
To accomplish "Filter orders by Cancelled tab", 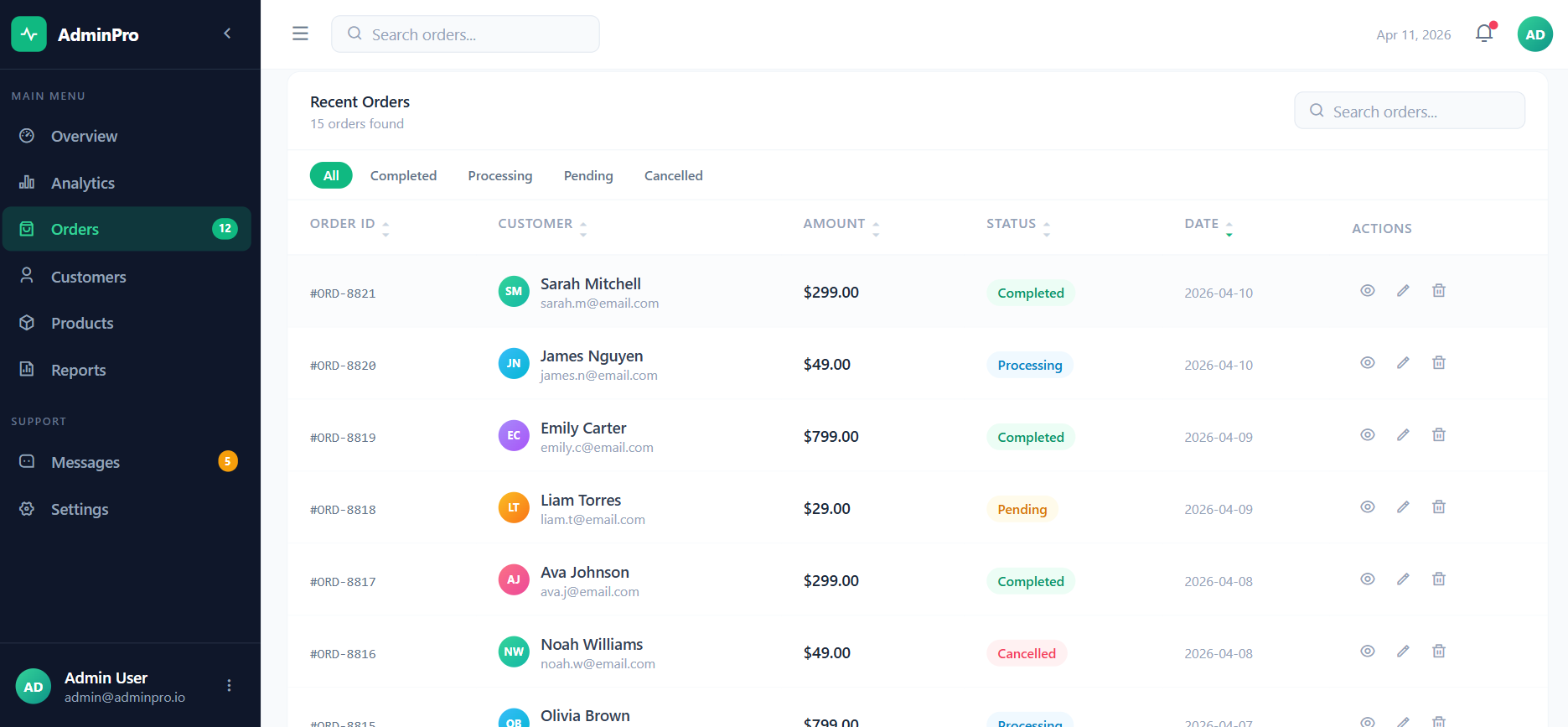I will click(x=673, y=175).
